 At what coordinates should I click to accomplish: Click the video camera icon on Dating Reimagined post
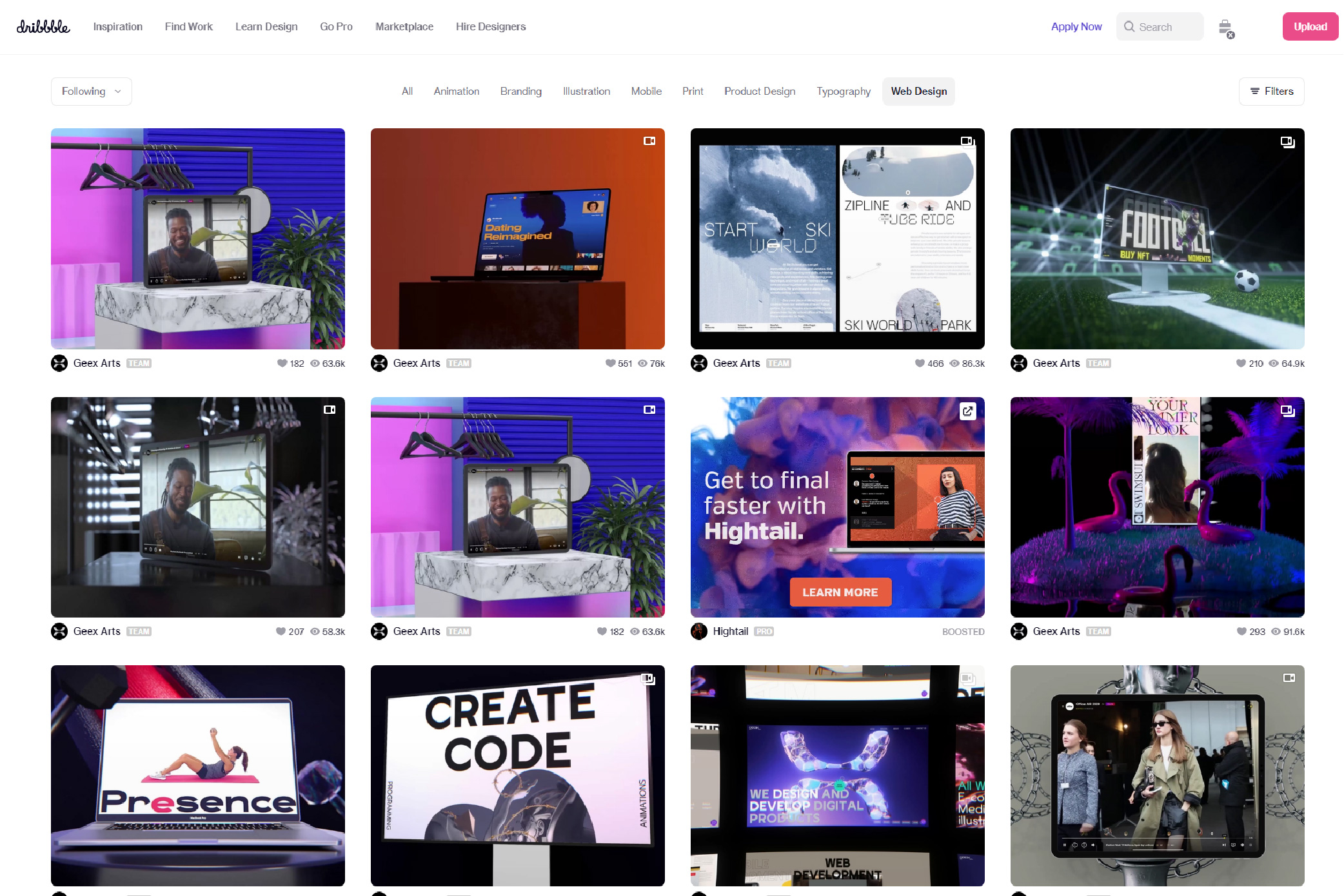click(650, 141)
